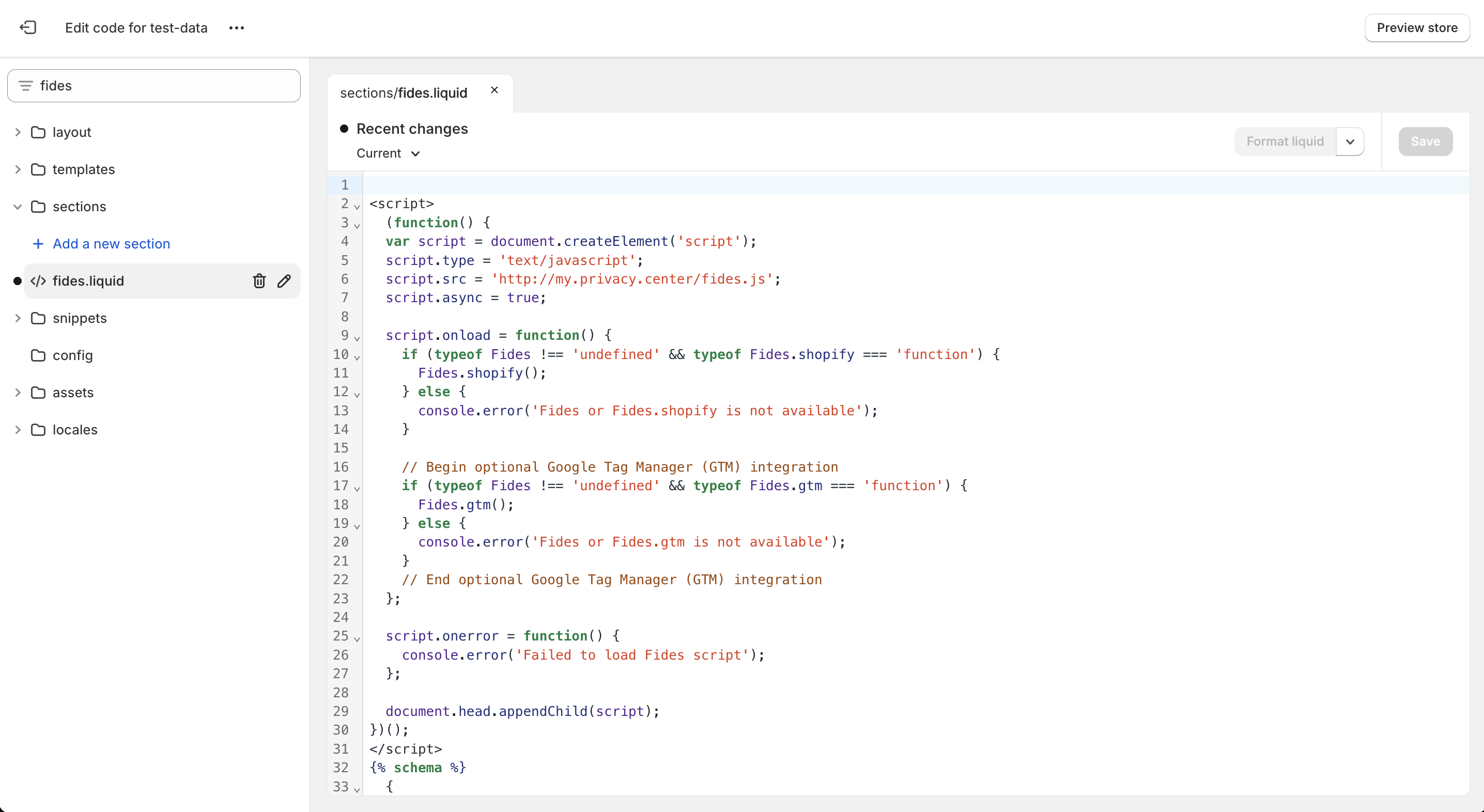Click line number 1 in gutter
This screenshot has height=812, width=1484.
pyautogui.click(x=345, y=185)
